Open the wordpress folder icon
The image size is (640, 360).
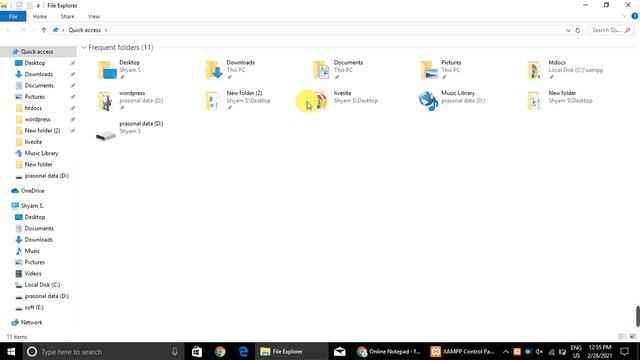[106, 101]
